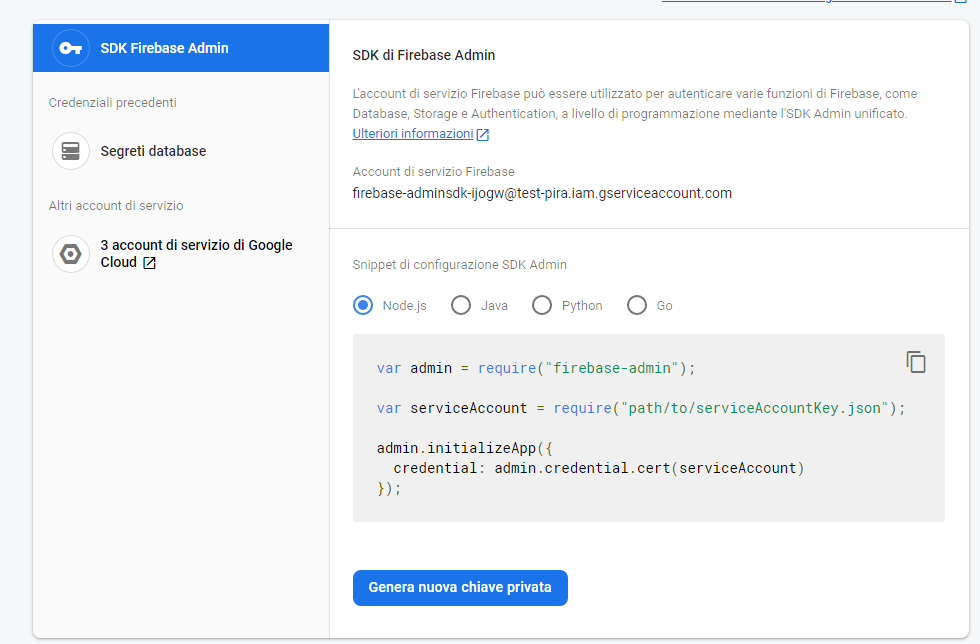This screenshot has height=644, width=980.
Task: Click the code line var admin = require
Action: [536, 368]
